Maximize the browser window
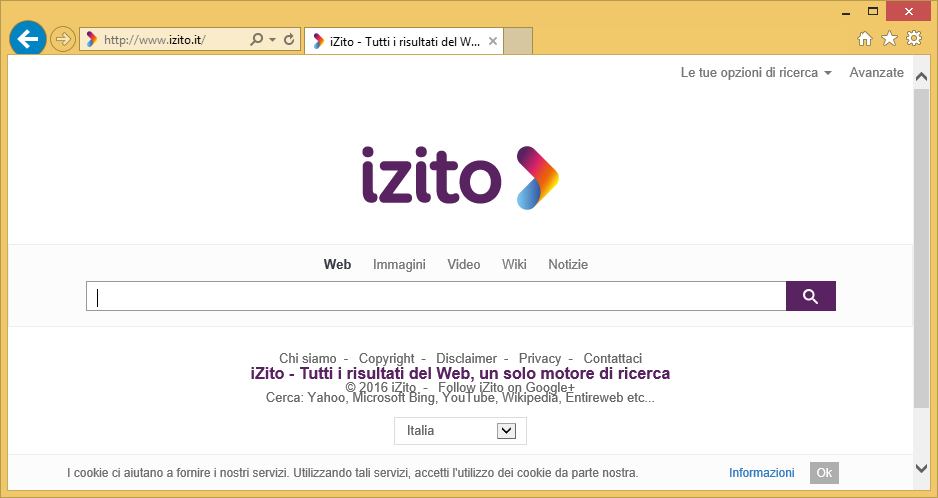Screen dimensions: 938x498 (873, 11)
